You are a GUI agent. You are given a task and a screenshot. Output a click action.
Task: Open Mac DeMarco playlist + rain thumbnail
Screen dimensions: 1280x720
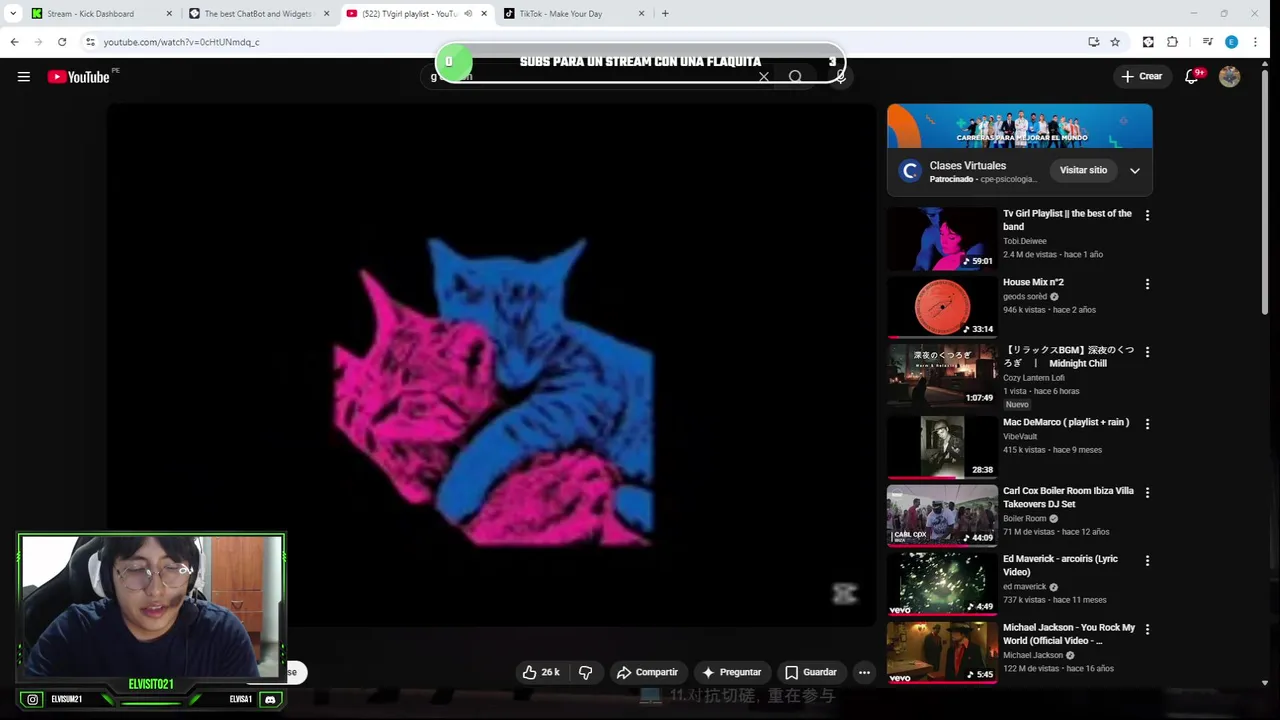(942, 448)
